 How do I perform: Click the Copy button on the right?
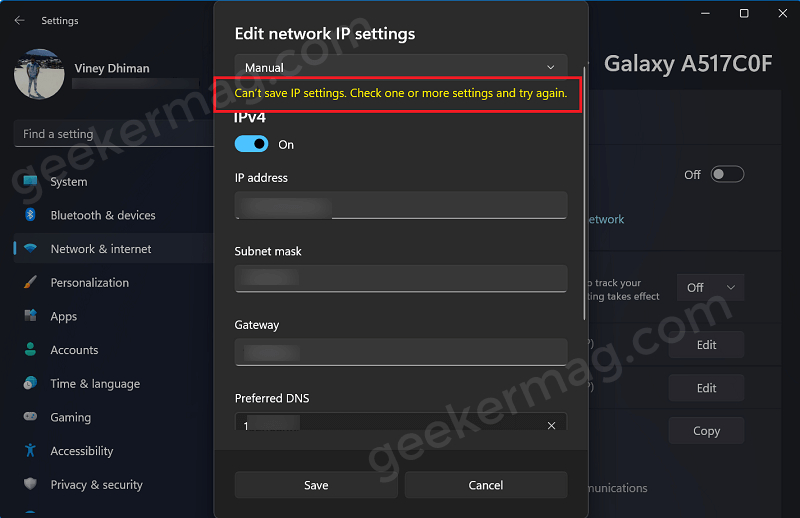click(706, 431)
